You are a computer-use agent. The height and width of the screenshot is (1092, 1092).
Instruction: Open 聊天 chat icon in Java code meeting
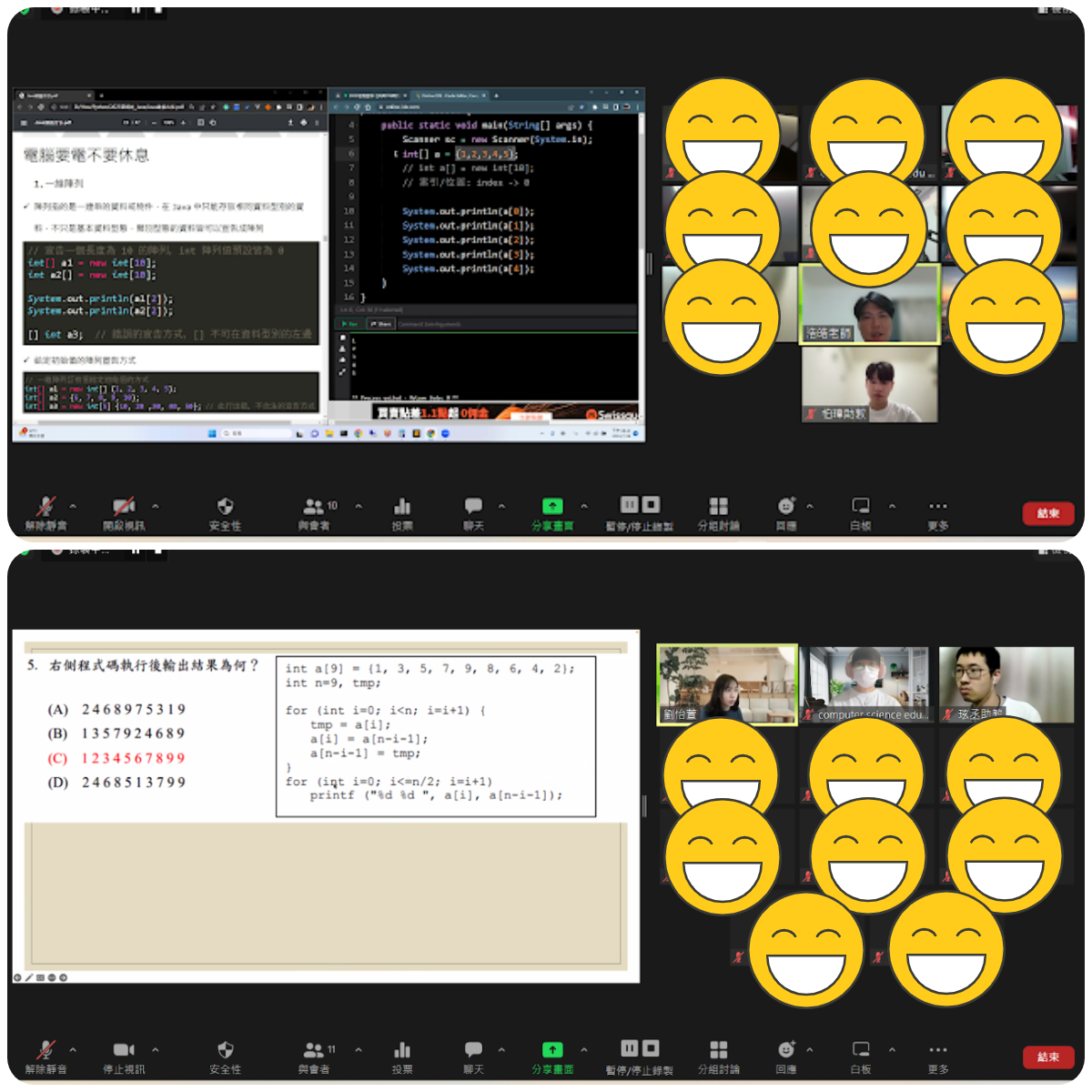(473, 507)
